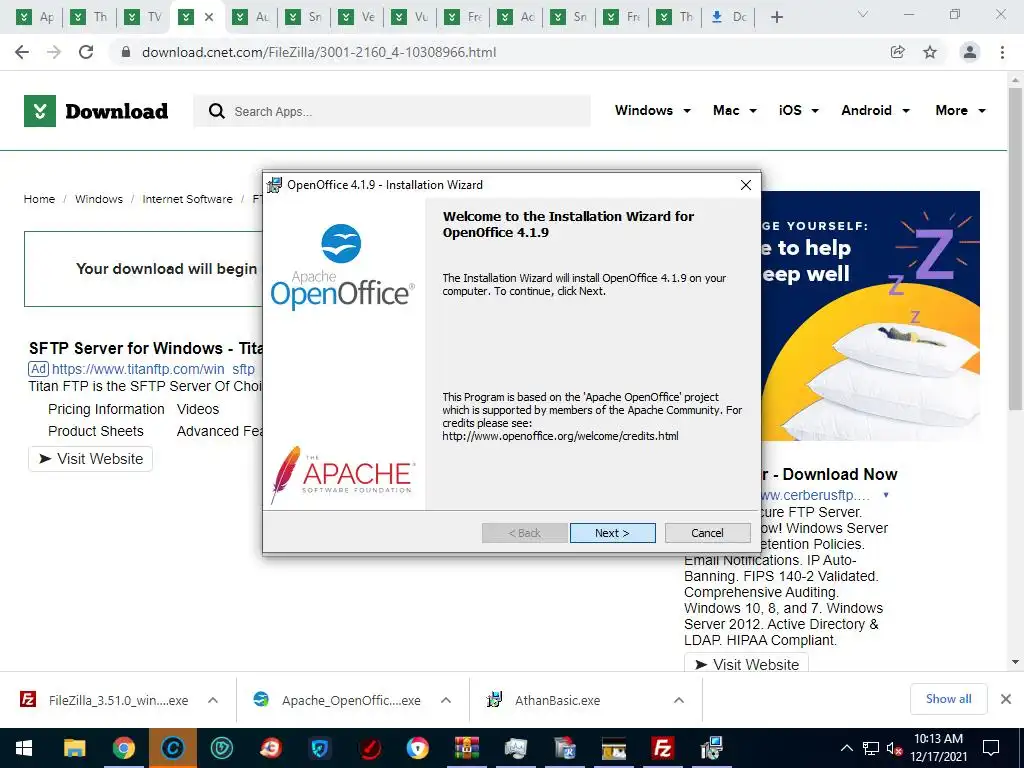Screen dimensions: 1024x768
Task: Click the Search Apps field
Action: (392, 111)
